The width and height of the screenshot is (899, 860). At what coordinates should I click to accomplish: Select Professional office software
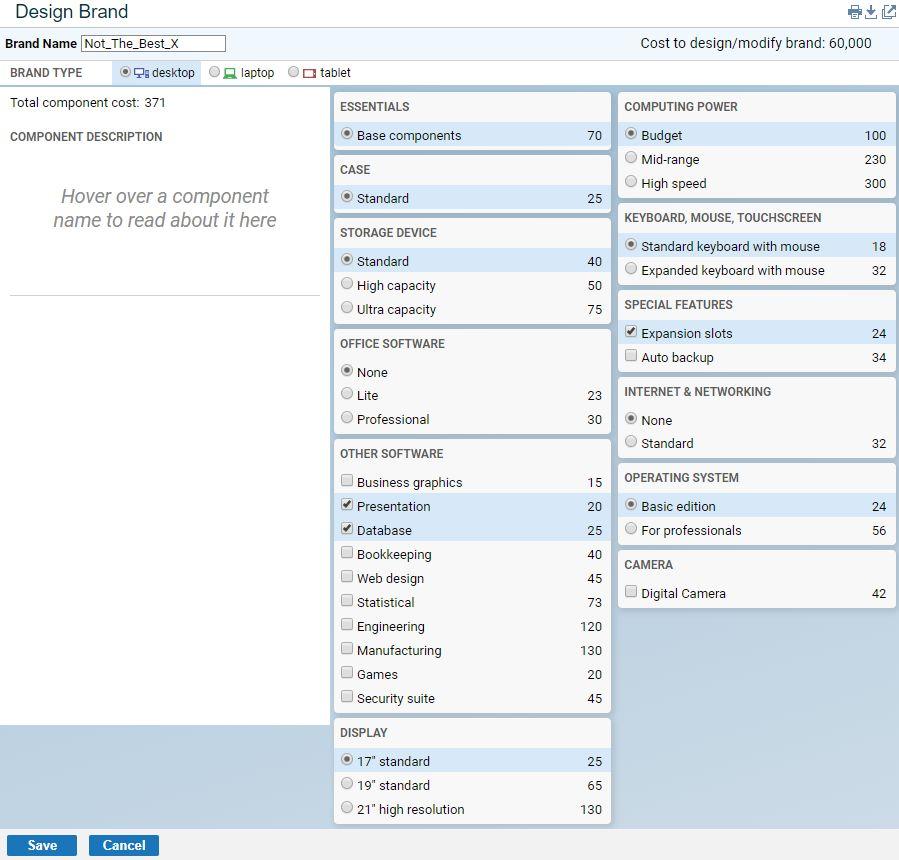(346, 417)
